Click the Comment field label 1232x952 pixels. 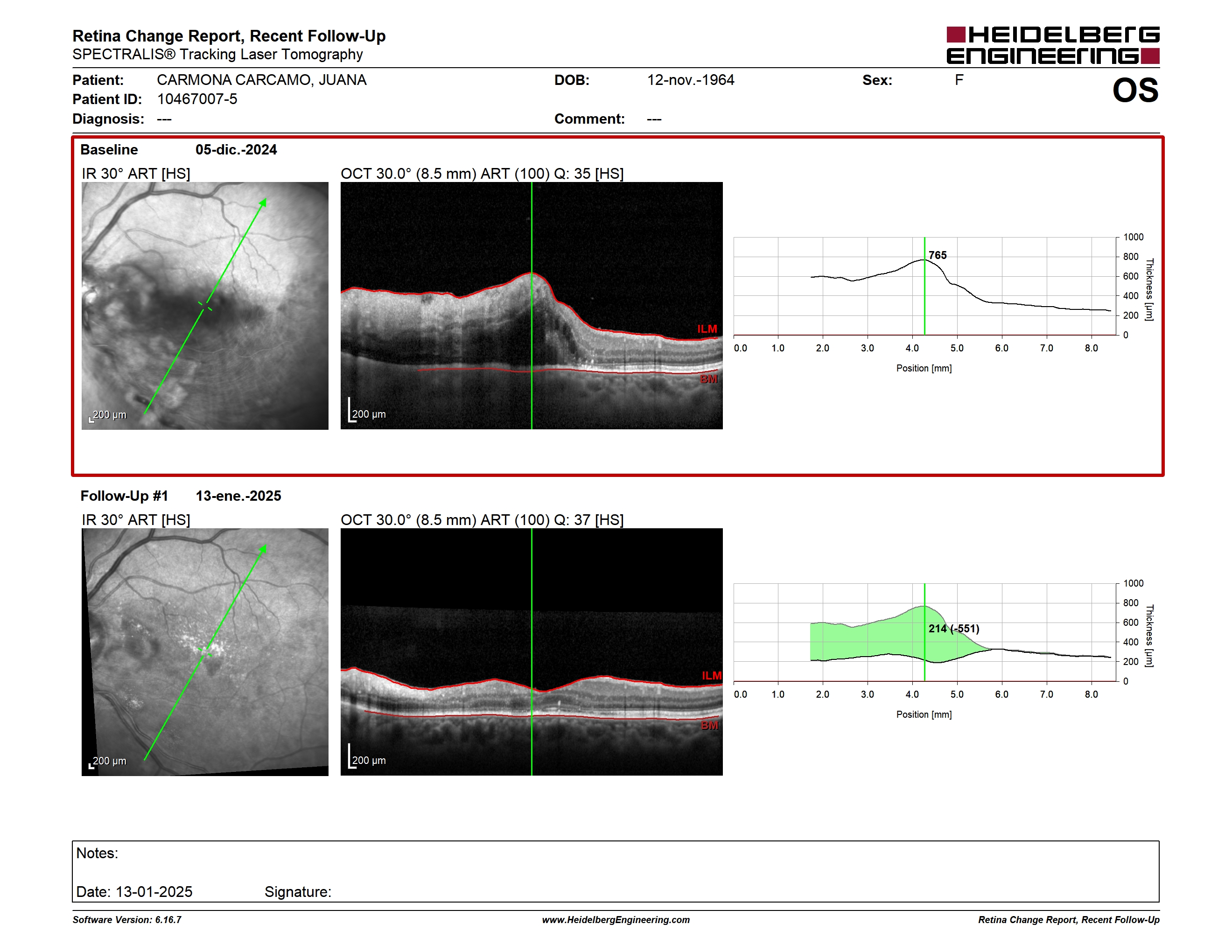coord(589,119)
